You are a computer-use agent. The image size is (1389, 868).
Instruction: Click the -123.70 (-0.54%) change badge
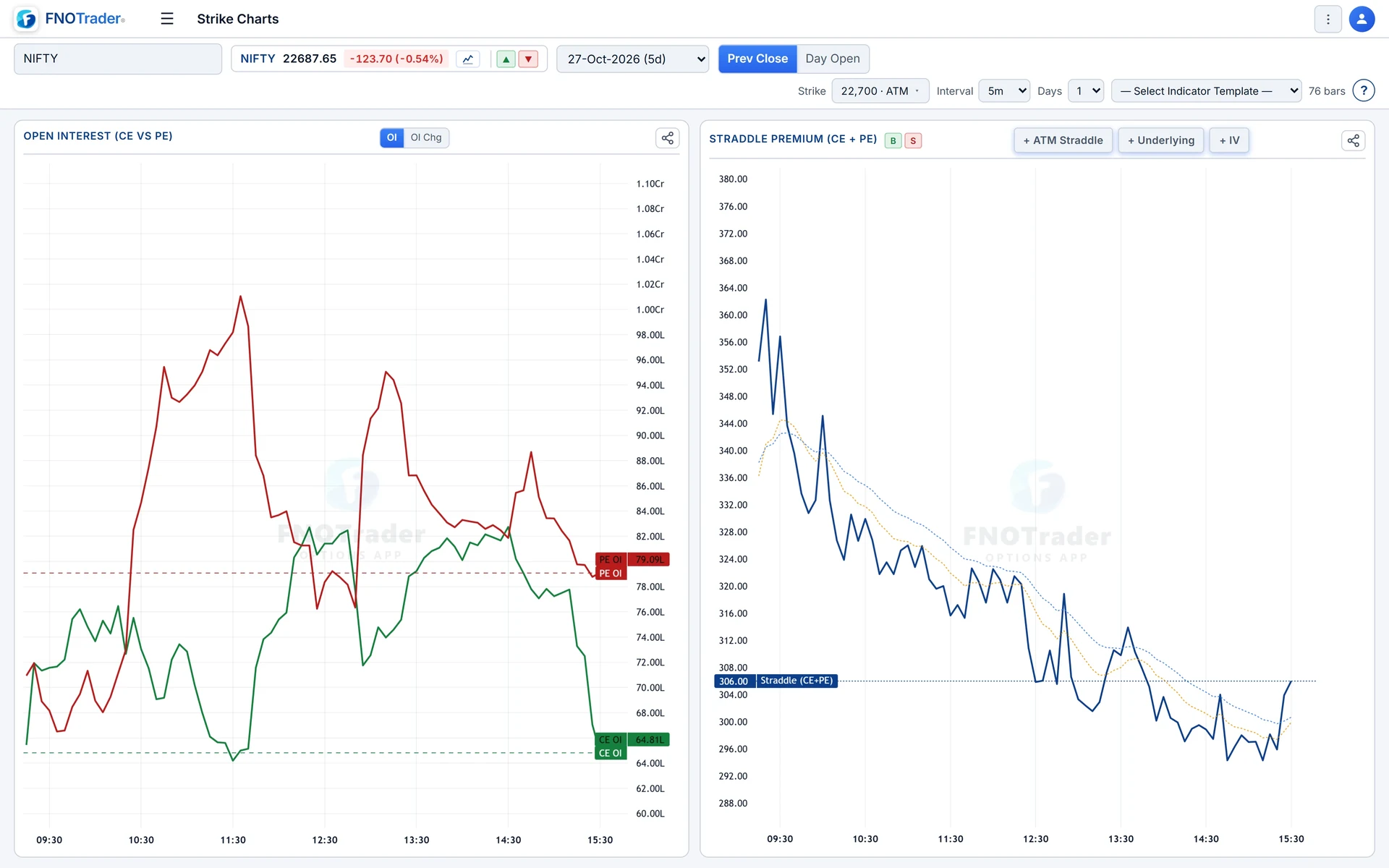pos(396,59)
